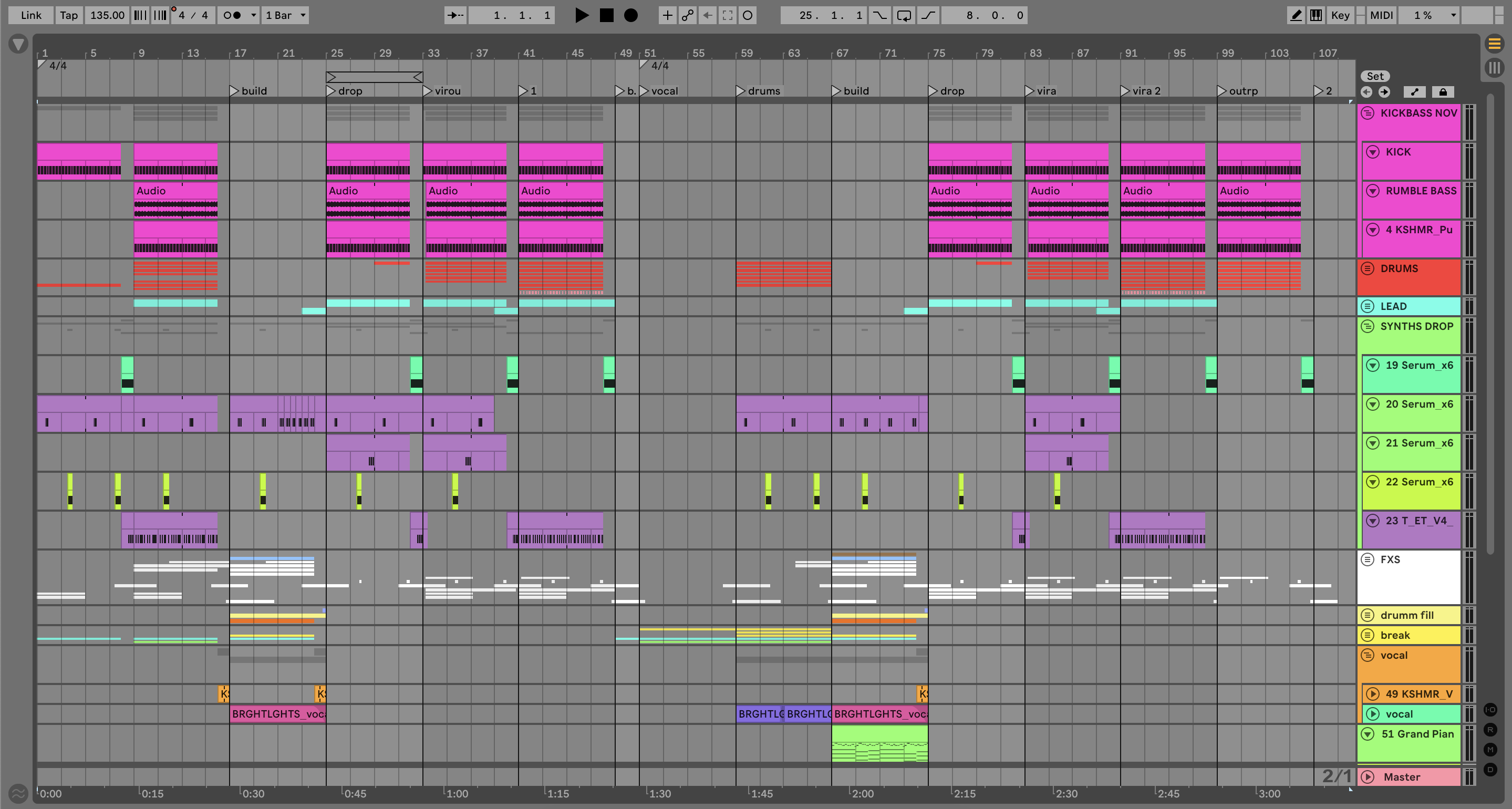This screenshot has width=1512, height=809.
Task: Enable the computer MIDI keyboard icon
Action: [1316, 15]
